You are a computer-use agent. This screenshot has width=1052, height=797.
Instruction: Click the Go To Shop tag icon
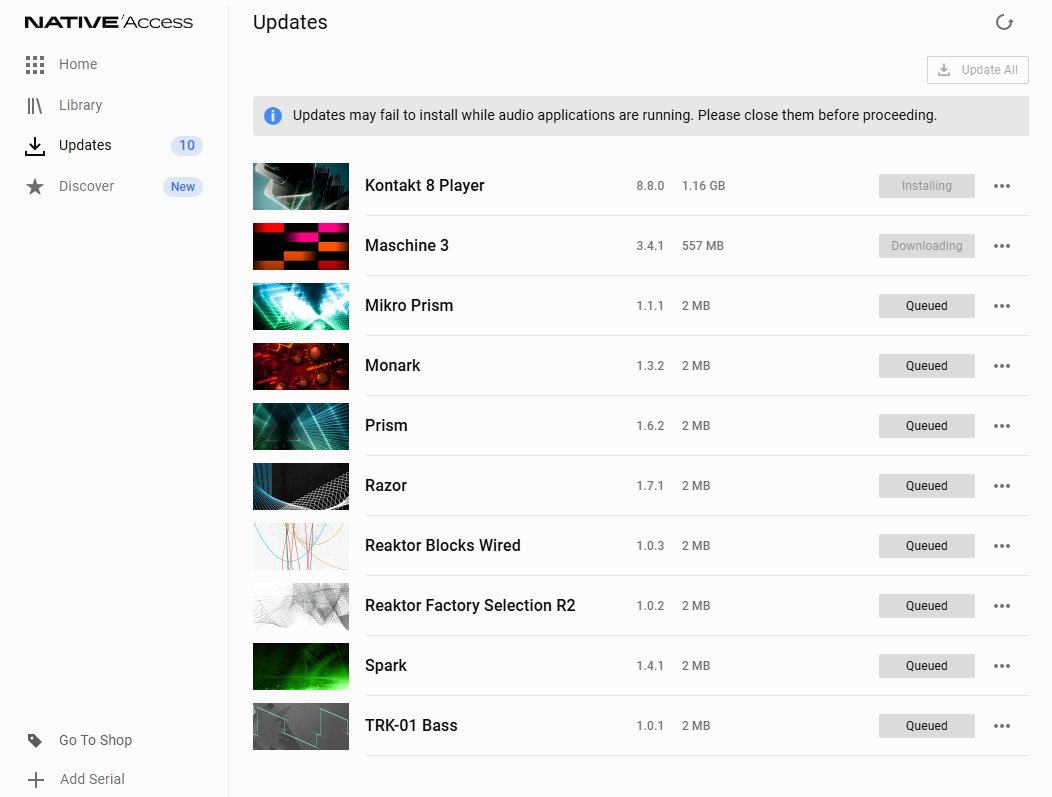(x=35, y=741)
